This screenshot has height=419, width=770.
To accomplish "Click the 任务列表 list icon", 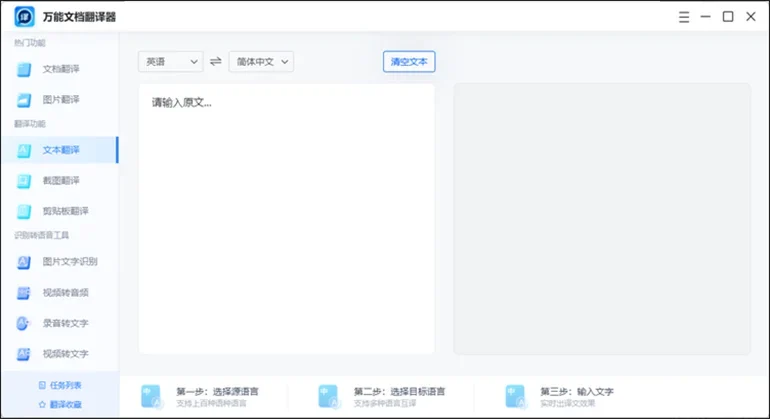I will pos(42,385).
